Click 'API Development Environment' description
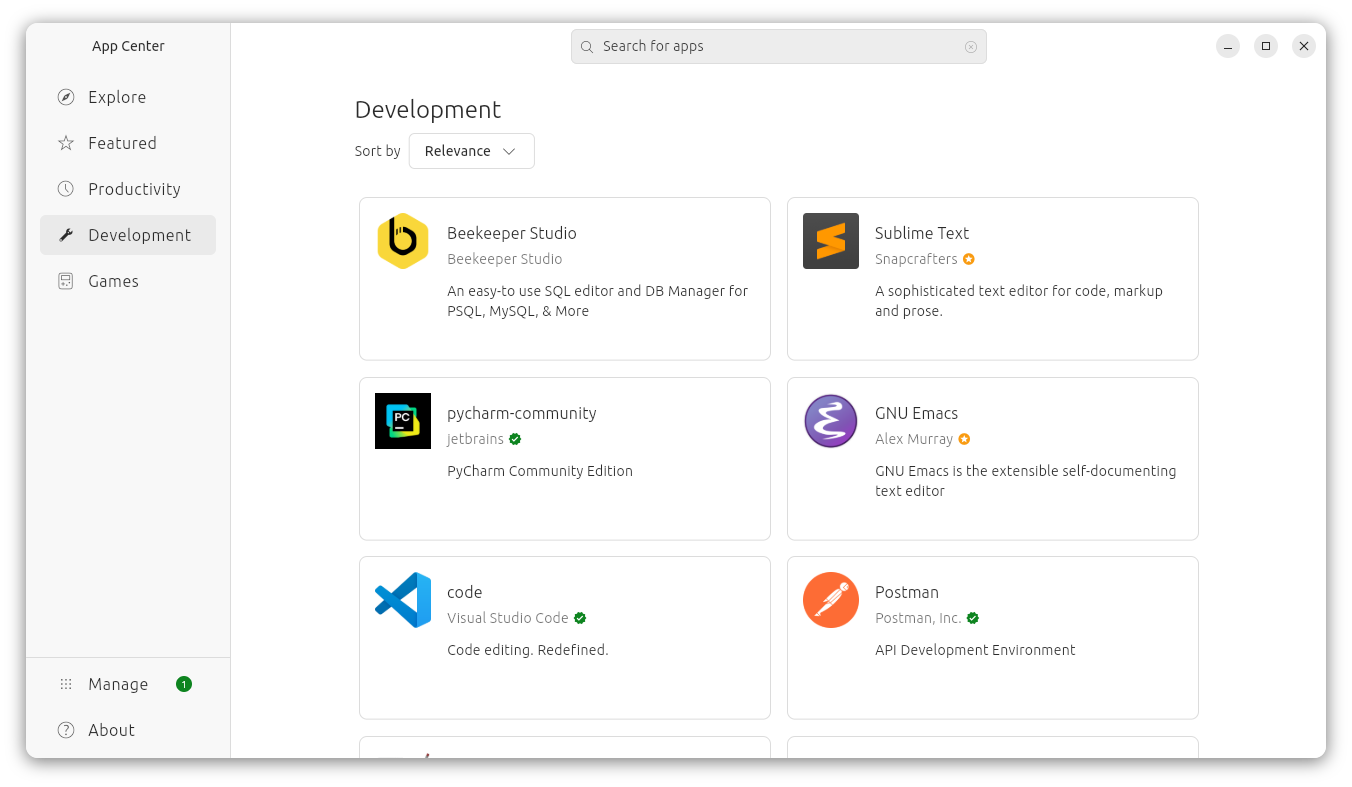This screenshot has height=787, width=1352. click(x=975, y=650)
